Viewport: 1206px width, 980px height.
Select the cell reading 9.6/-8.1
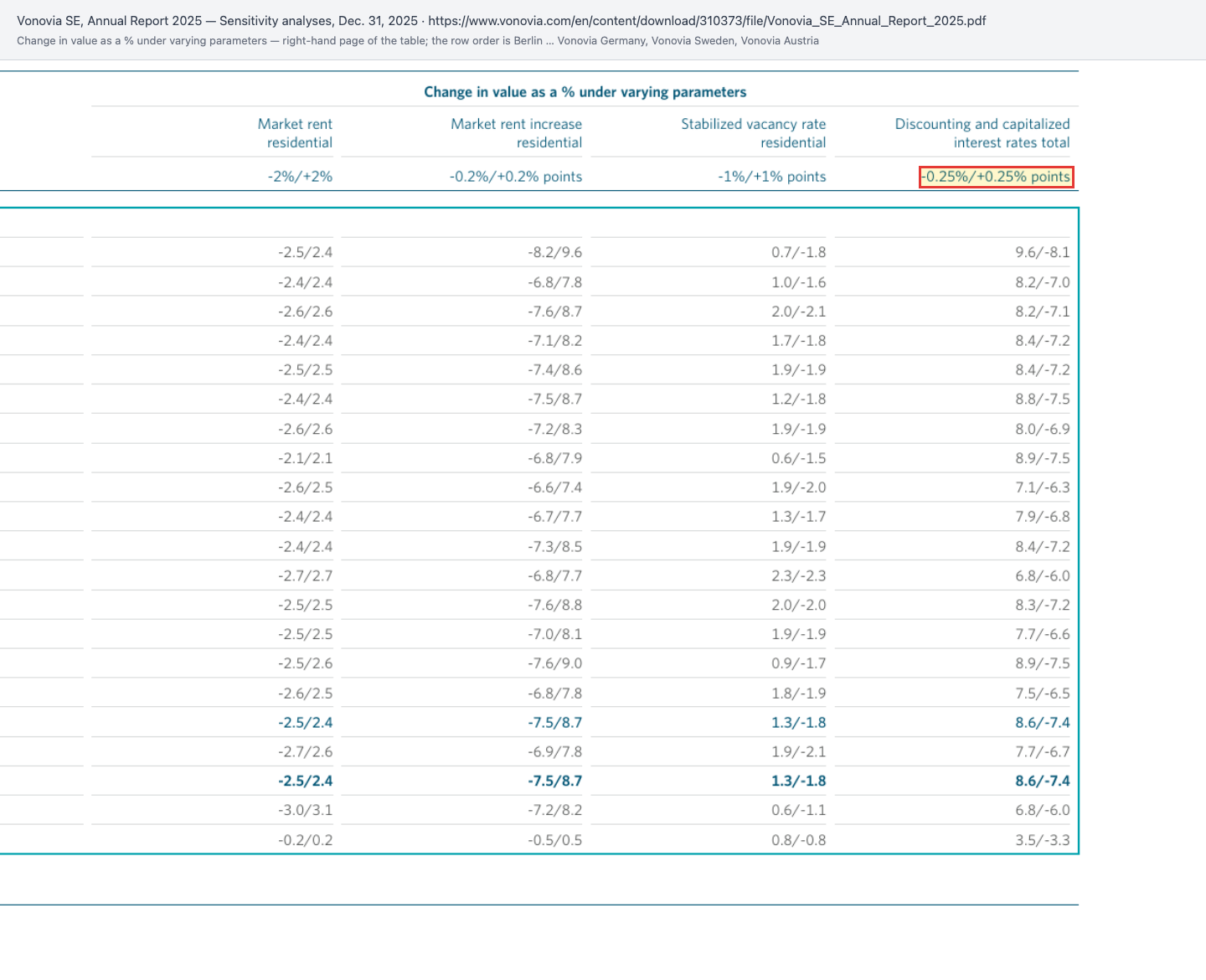[1043, 252]
